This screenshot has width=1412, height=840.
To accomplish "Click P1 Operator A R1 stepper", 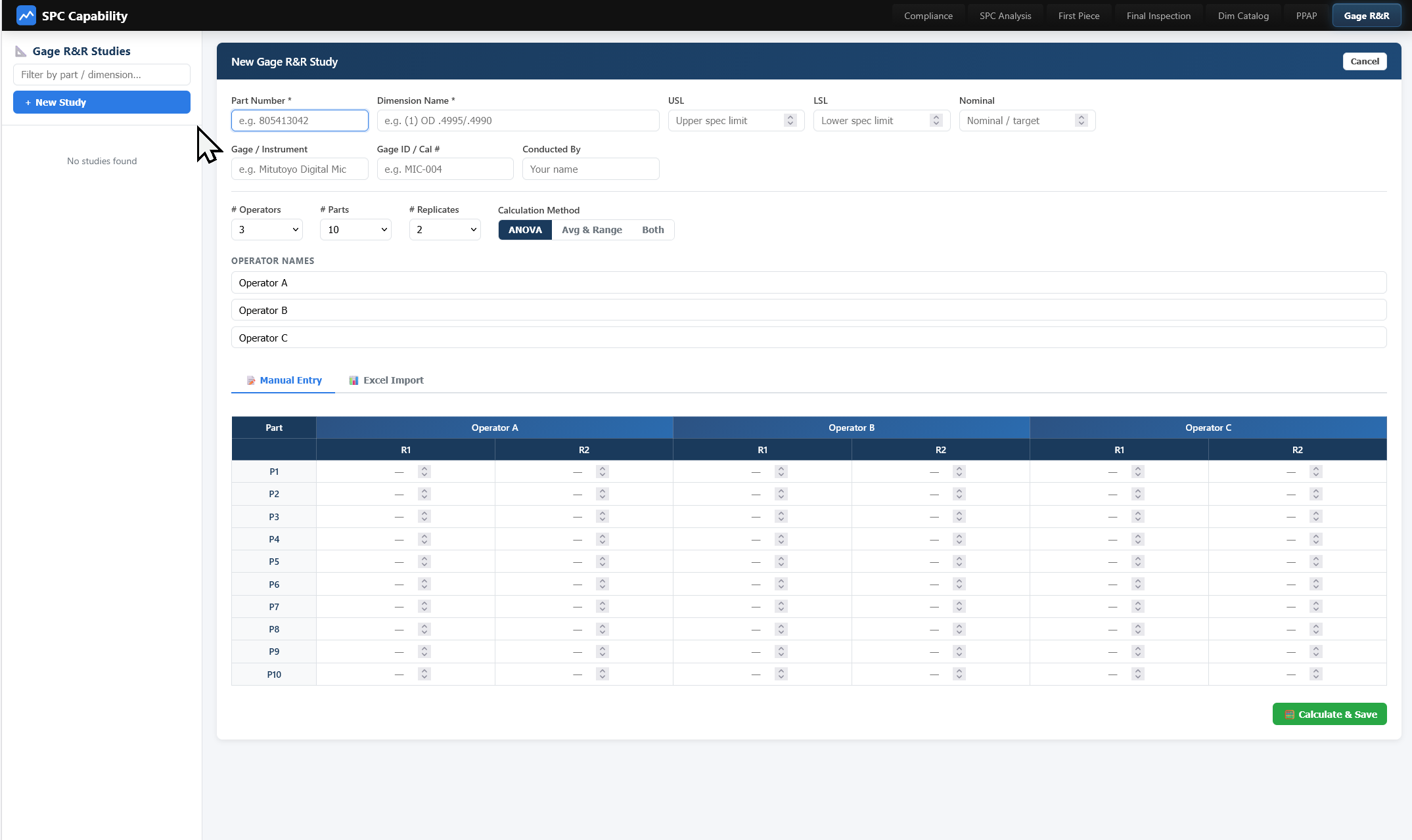I will click(424, 472).
